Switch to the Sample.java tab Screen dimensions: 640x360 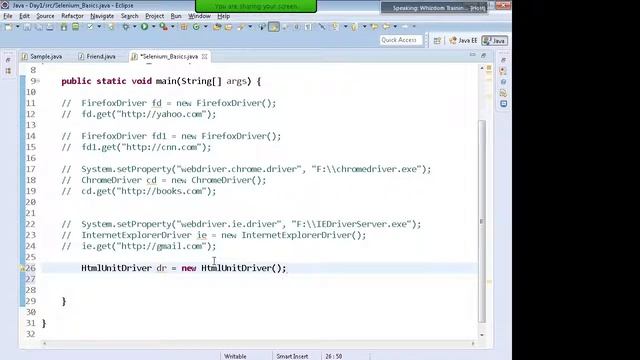click(42, 56)
